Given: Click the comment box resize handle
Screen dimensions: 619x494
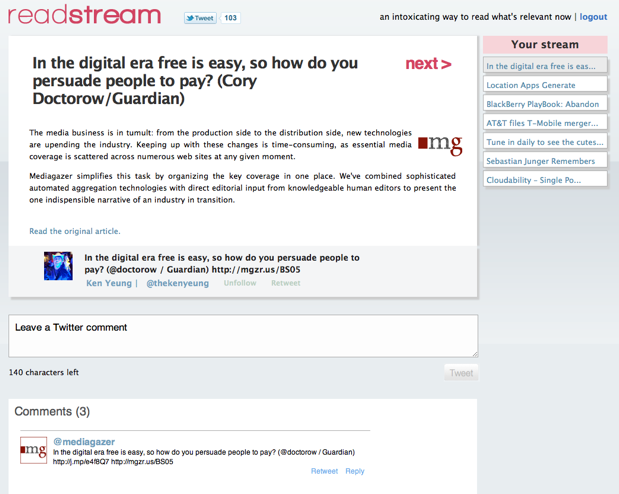Looking at the screenshot, I should (475, 354).
